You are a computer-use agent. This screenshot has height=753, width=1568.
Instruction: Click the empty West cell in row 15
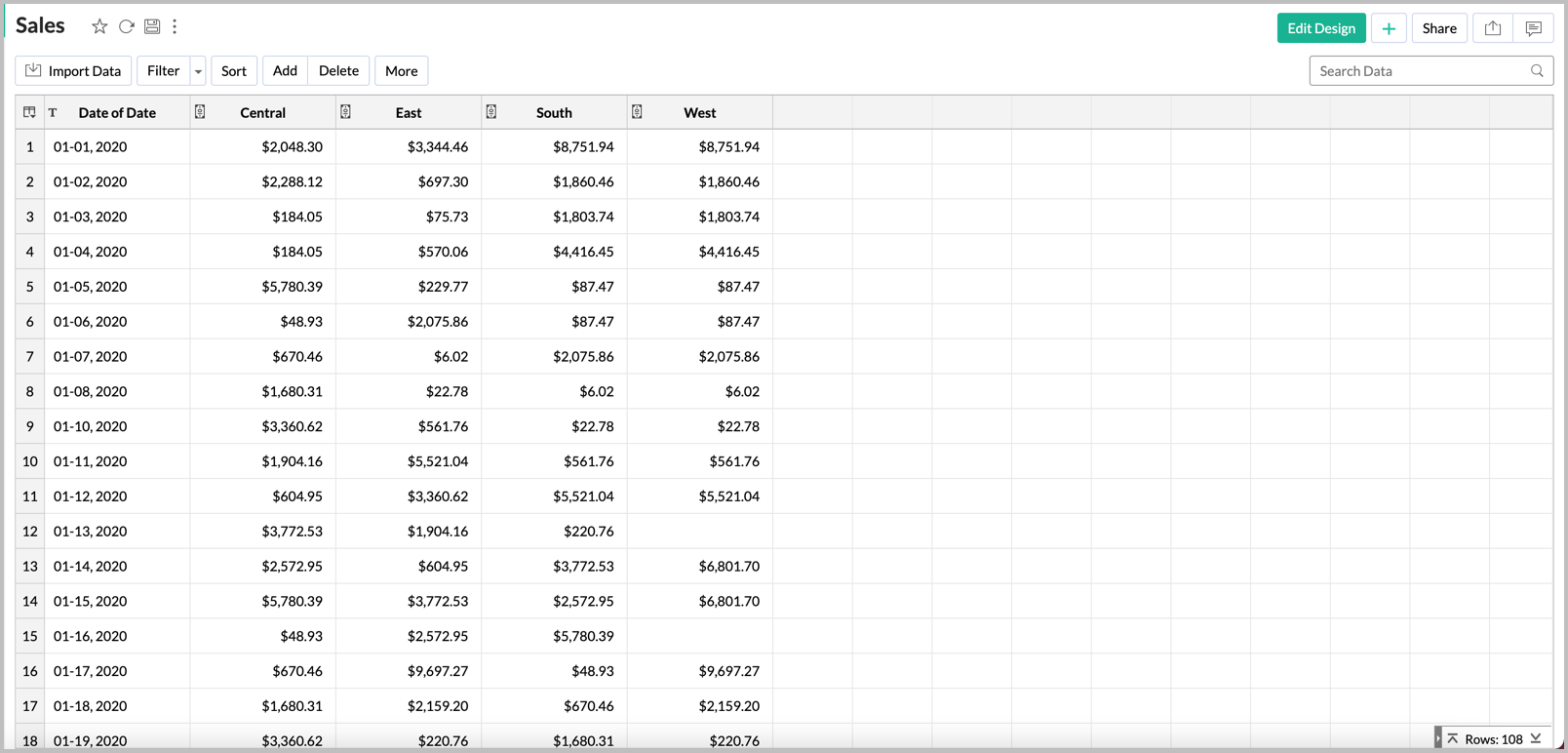[x=700, y=636]
